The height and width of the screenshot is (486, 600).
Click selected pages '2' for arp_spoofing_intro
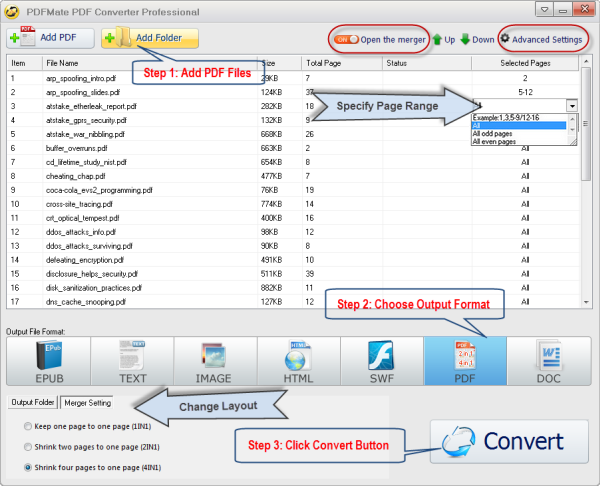525,78
